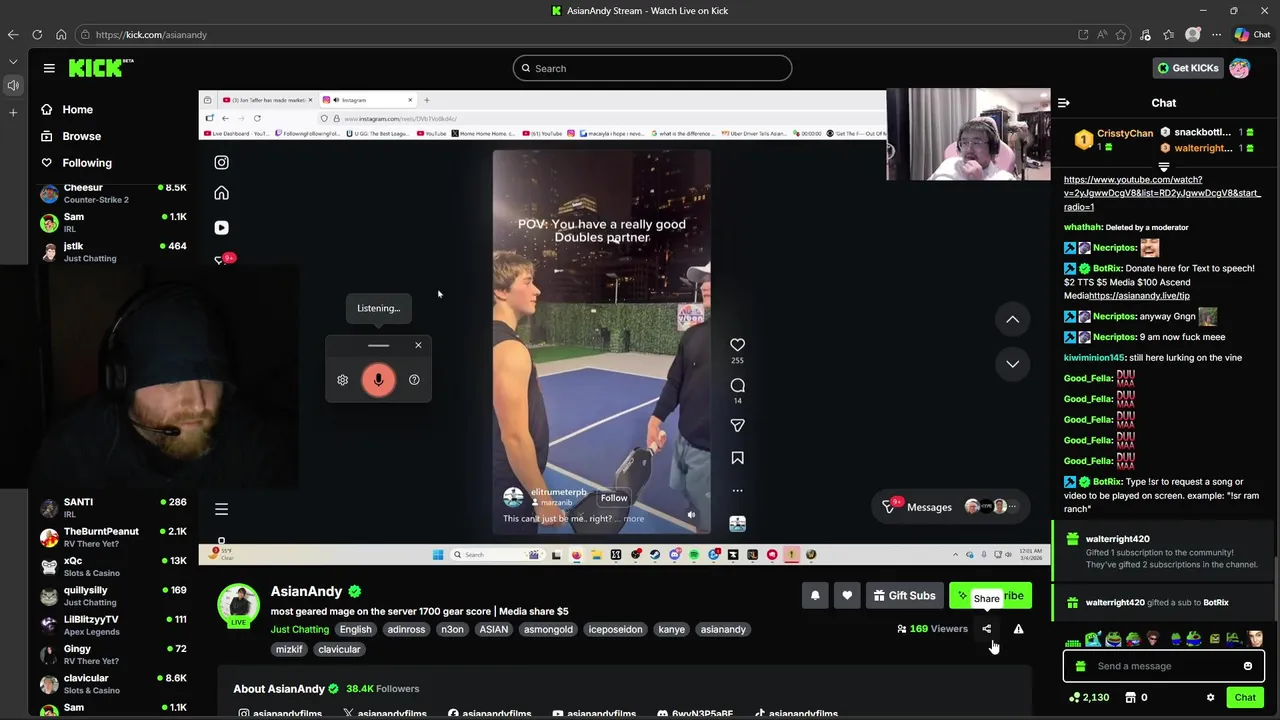Select the iceposeidon tag
Screen dimensions: 1280x720
pyautogui.click(x=615, y=630)
